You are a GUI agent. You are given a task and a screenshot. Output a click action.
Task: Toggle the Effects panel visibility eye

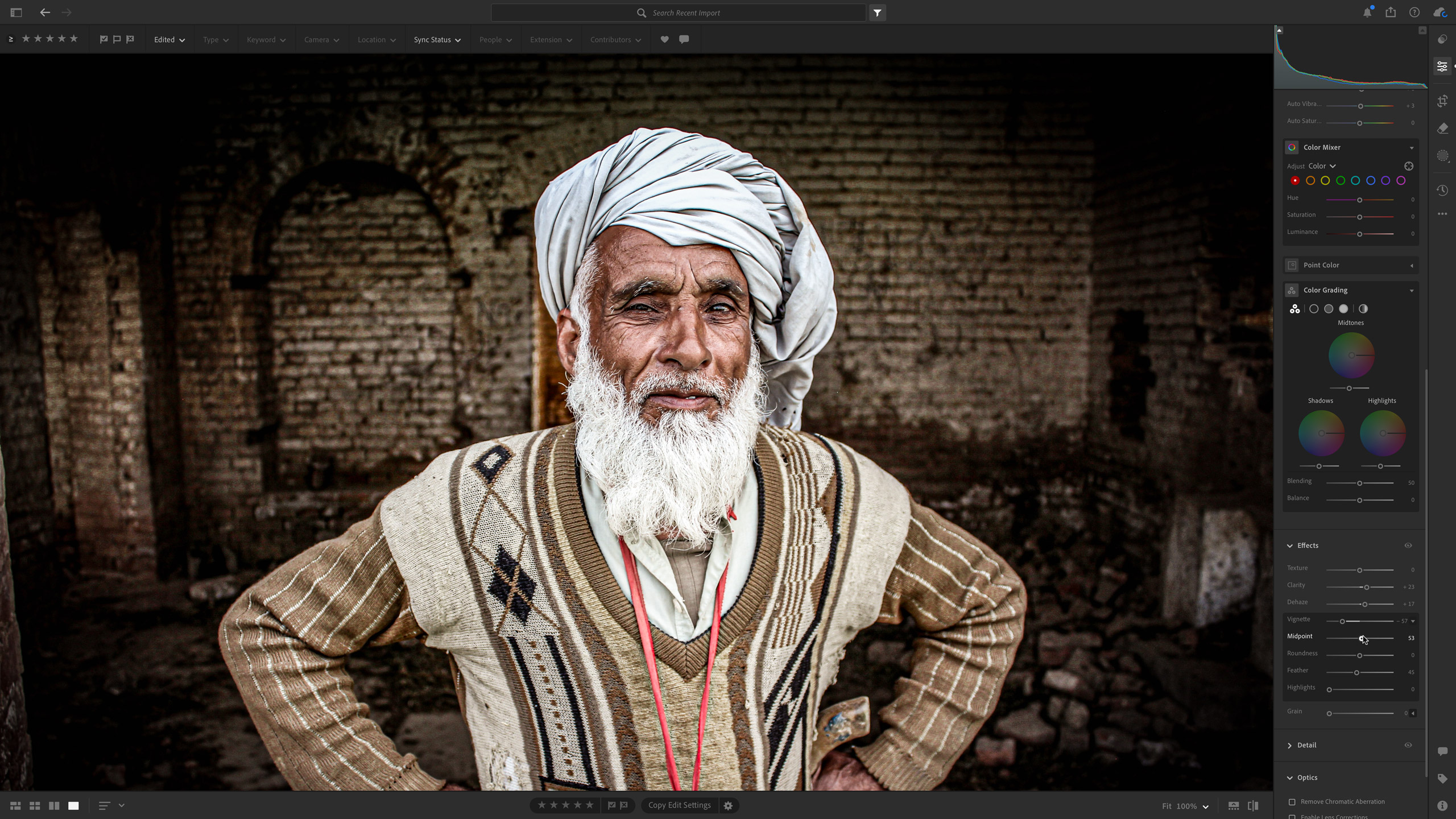[x=1409, y=545]
